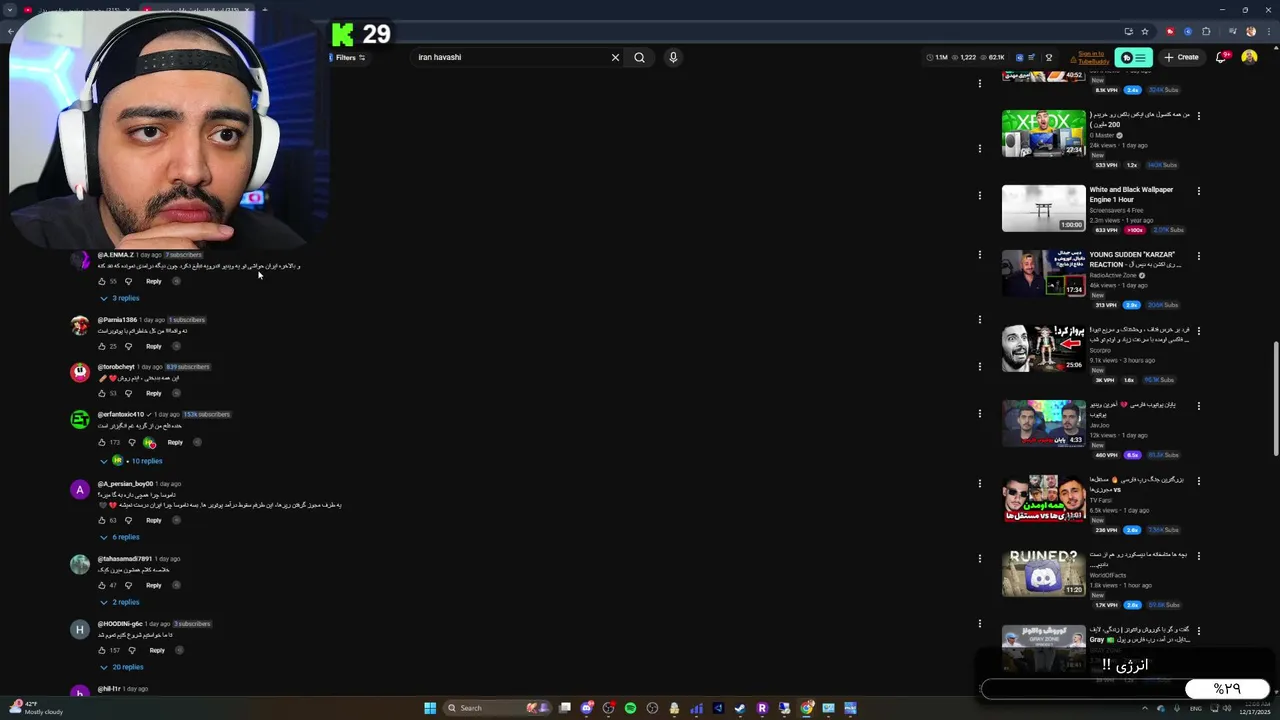Show hidden system tray icons

coord(1145,708)
